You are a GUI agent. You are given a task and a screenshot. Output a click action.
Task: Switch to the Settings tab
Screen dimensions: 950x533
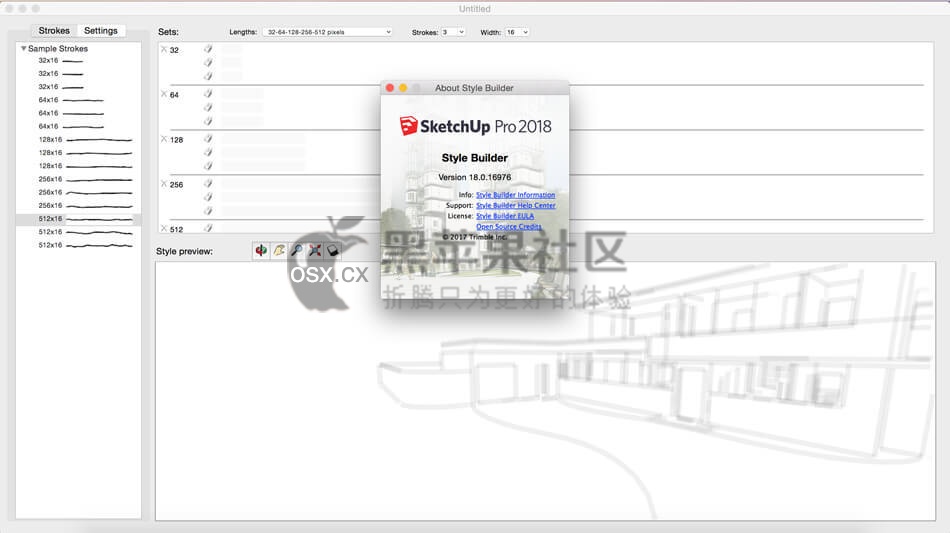[x=101, y=30]
